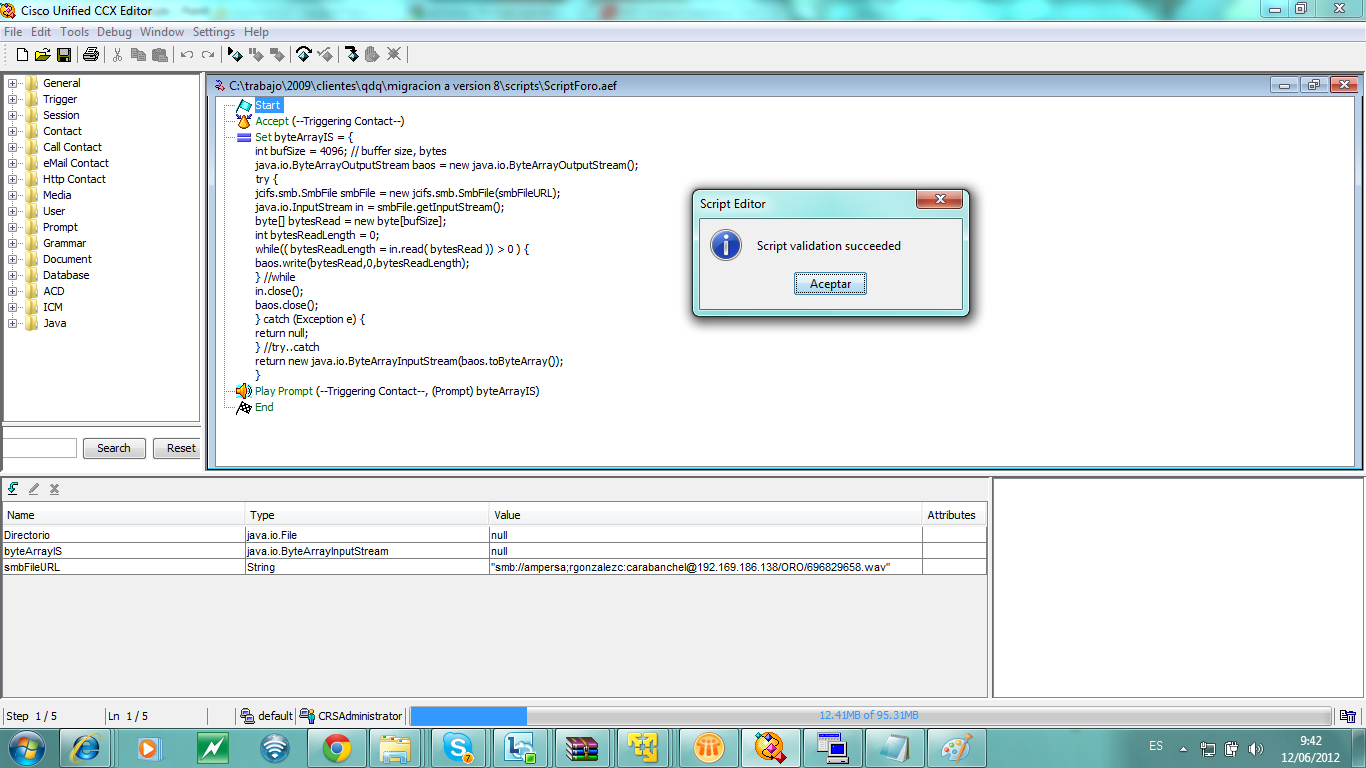Open the Windows Start menu
Image resolution: width=1366 pixels, height=768 pixels.
(x=27, y=748)
